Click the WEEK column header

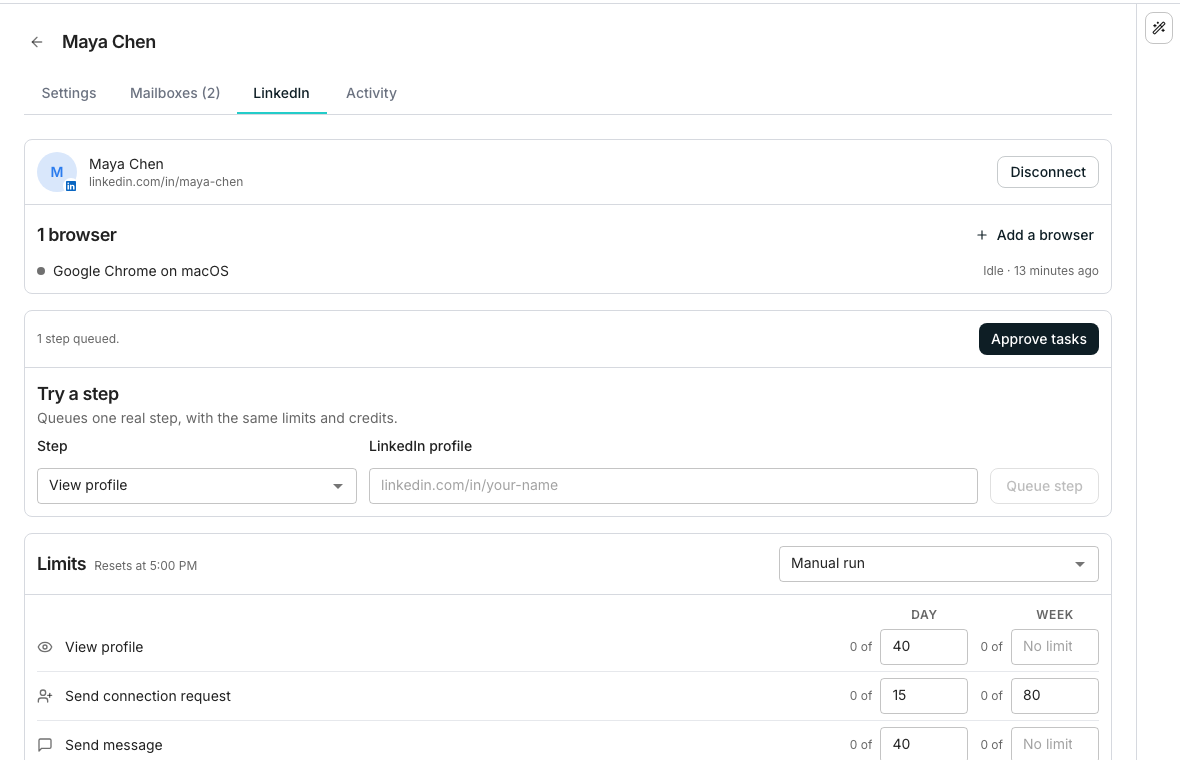[1054, 615]
